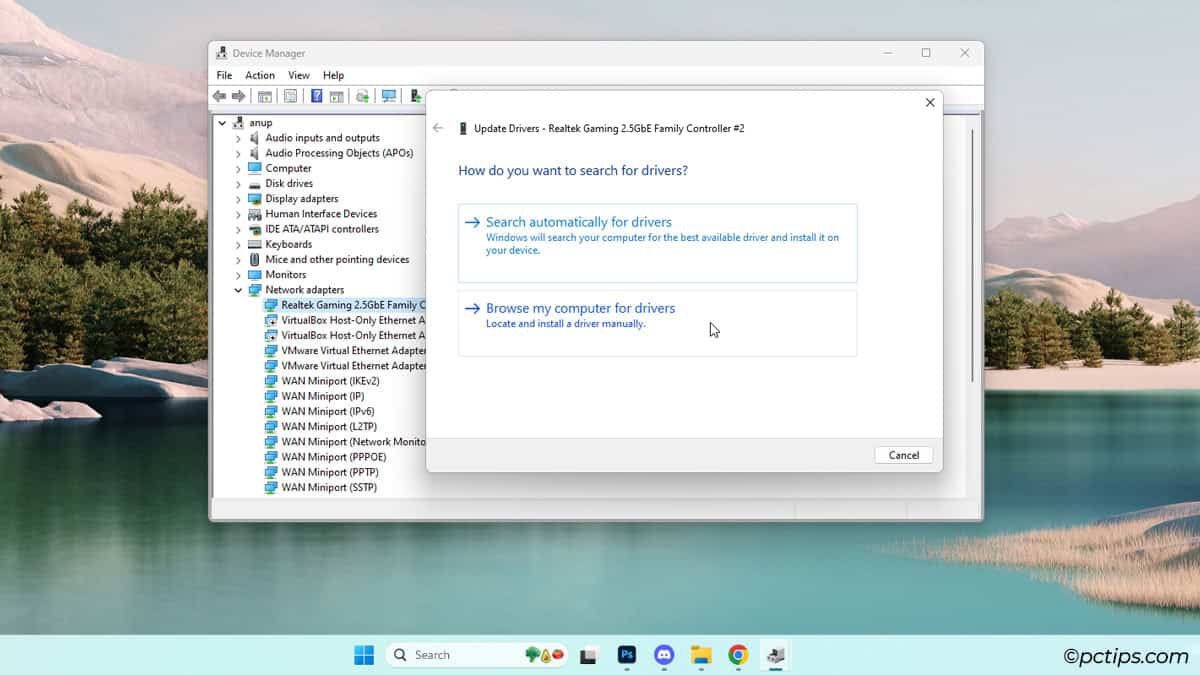Expand Mice and other pointing devices
Viewport: 1200px width, 675px height.
[x=238, y=260]
